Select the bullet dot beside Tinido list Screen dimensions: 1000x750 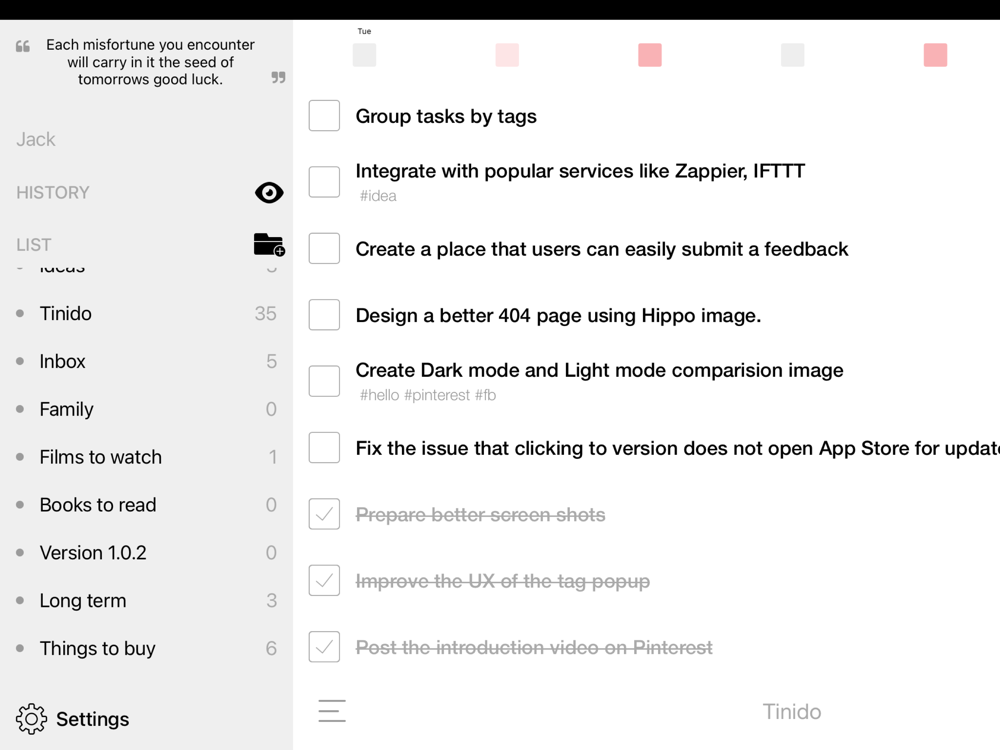tap(20, 314)
